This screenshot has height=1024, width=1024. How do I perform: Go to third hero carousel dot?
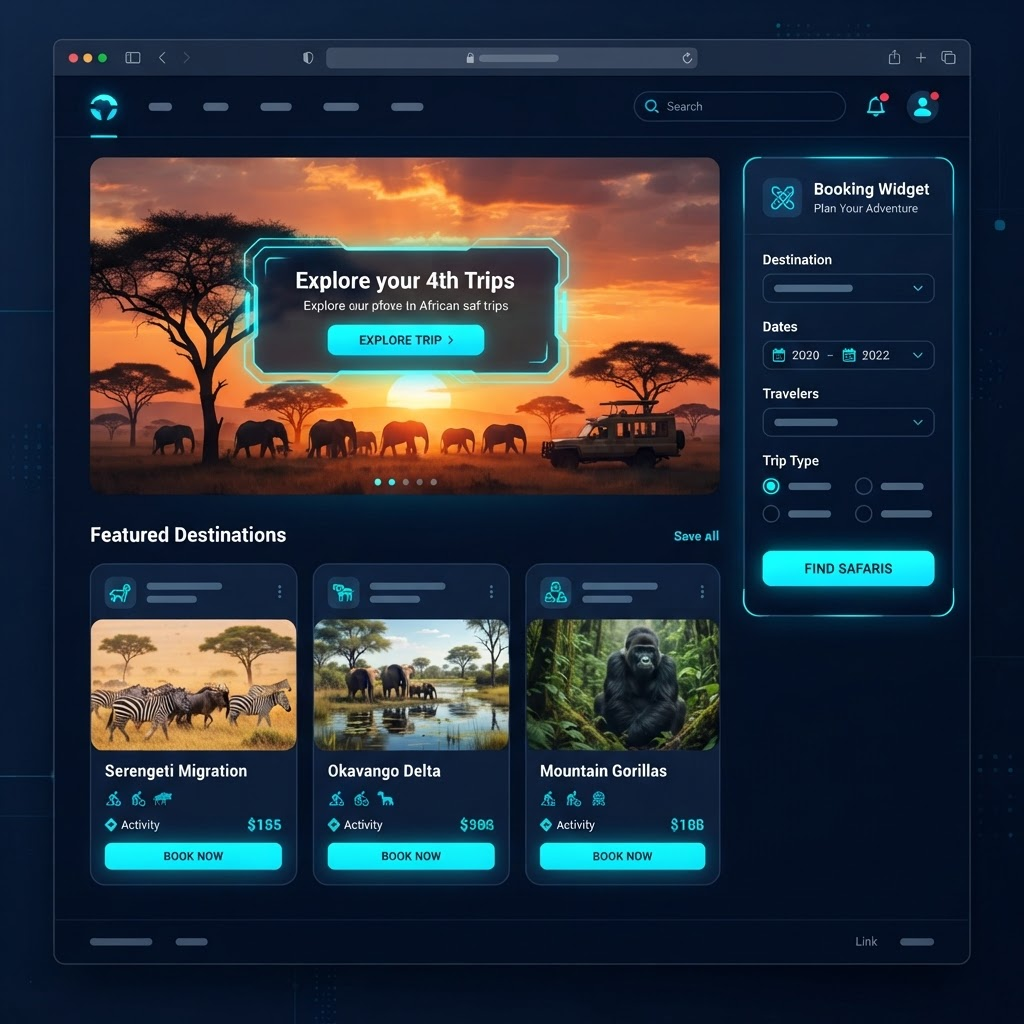pos(406,482)
